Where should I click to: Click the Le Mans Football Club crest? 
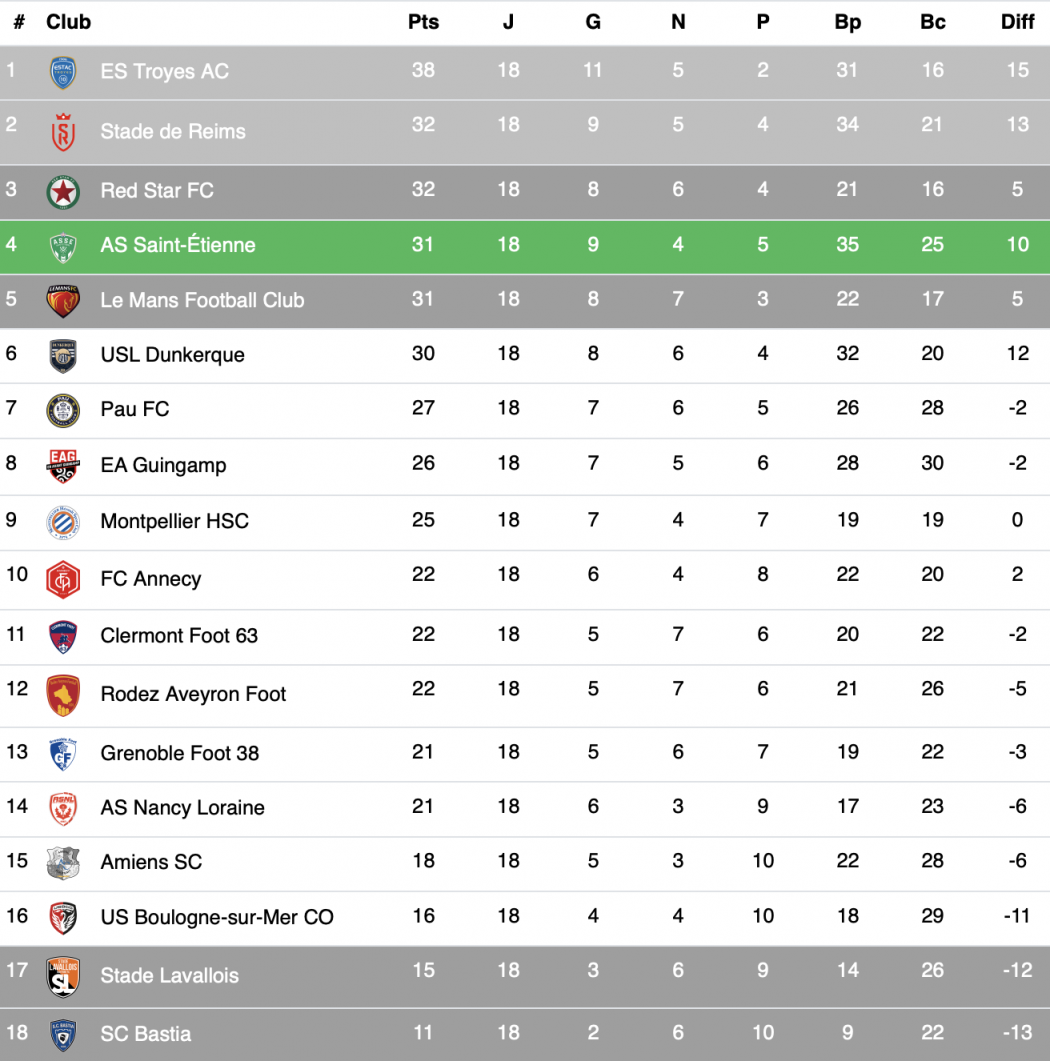63,300
